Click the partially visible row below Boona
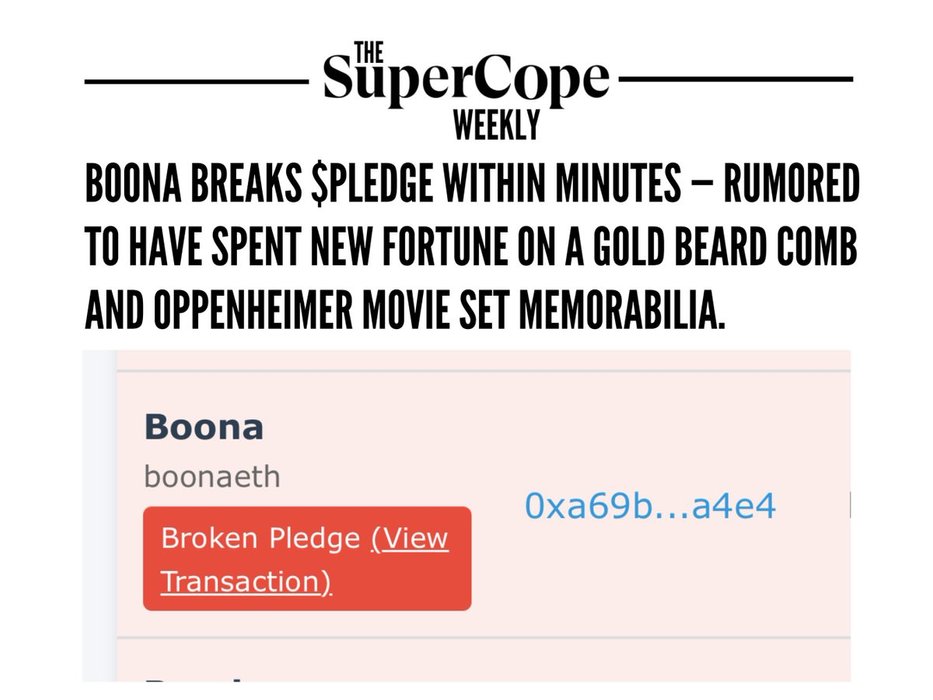The height and width of the screenshot is (700, 933). pos(483,661)
